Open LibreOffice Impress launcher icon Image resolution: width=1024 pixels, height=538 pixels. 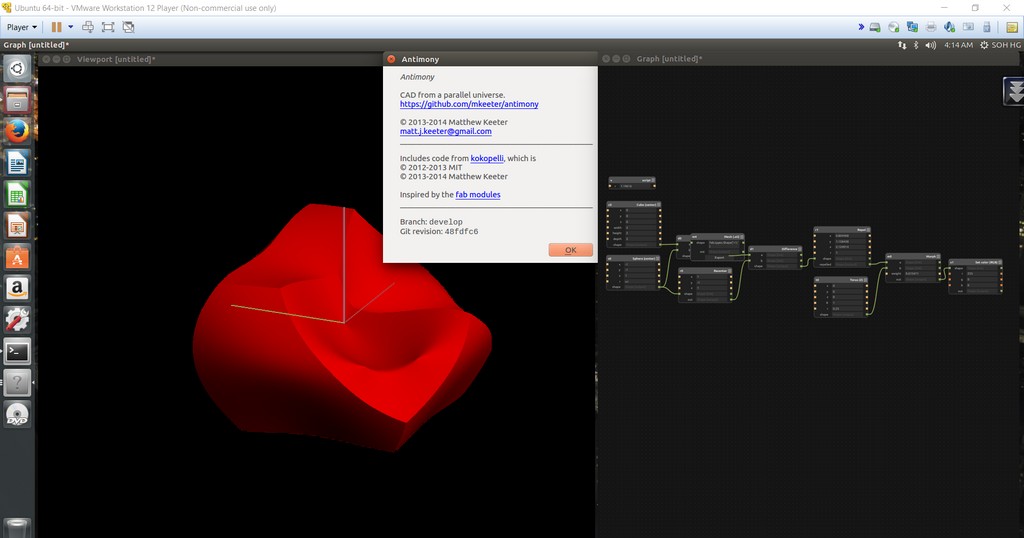pyautogui.click(x=18, y=226)
